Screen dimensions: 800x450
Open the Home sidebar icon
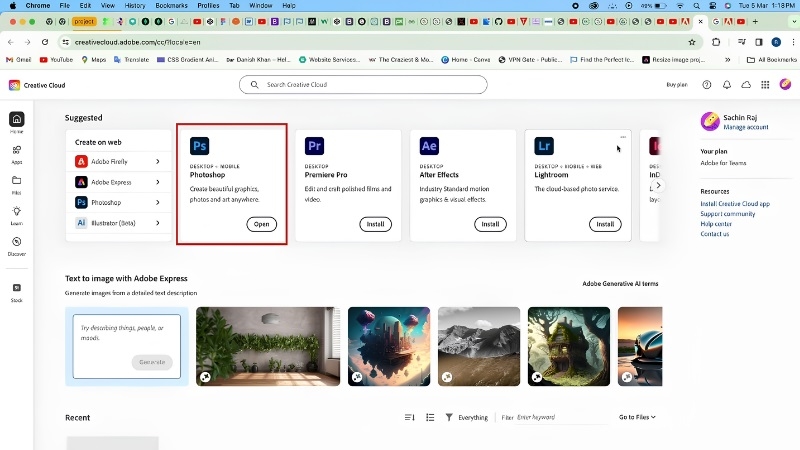pyautogui.click(x=16, y=119)
